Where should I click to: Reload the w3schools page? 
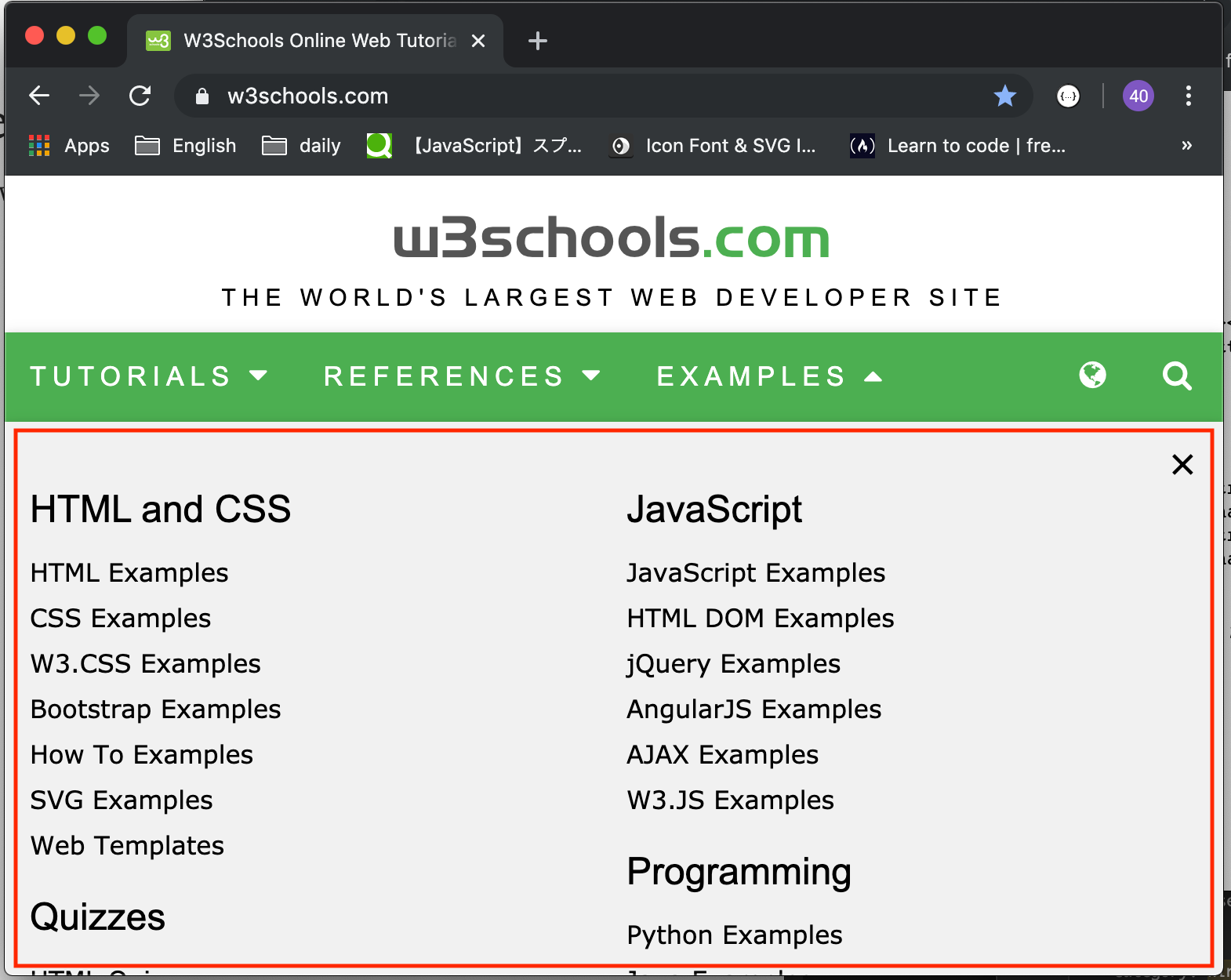click(140, 96)
